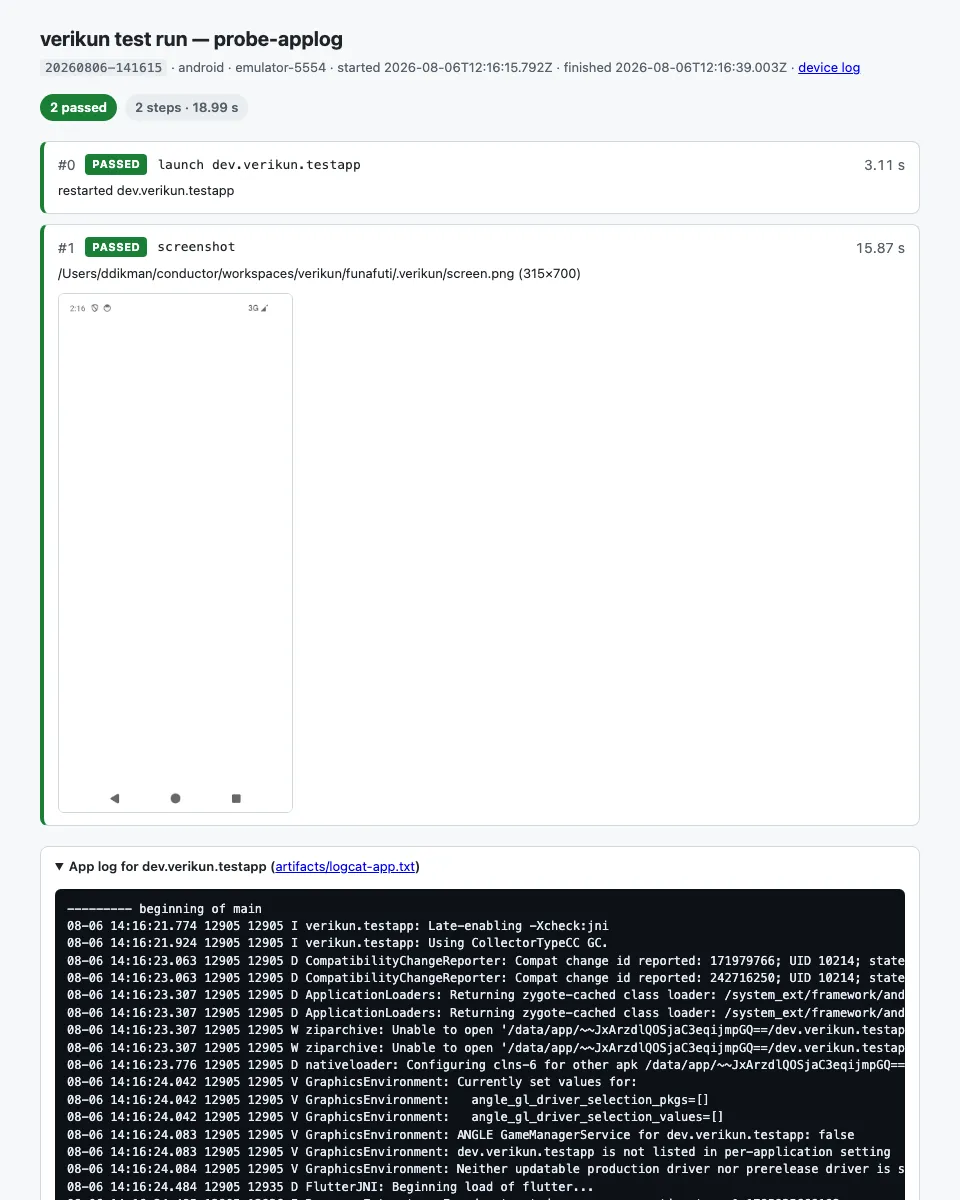
Task: Click the 'Late-enabling -Xcheck:jni' log line
Action: point(338,926)
